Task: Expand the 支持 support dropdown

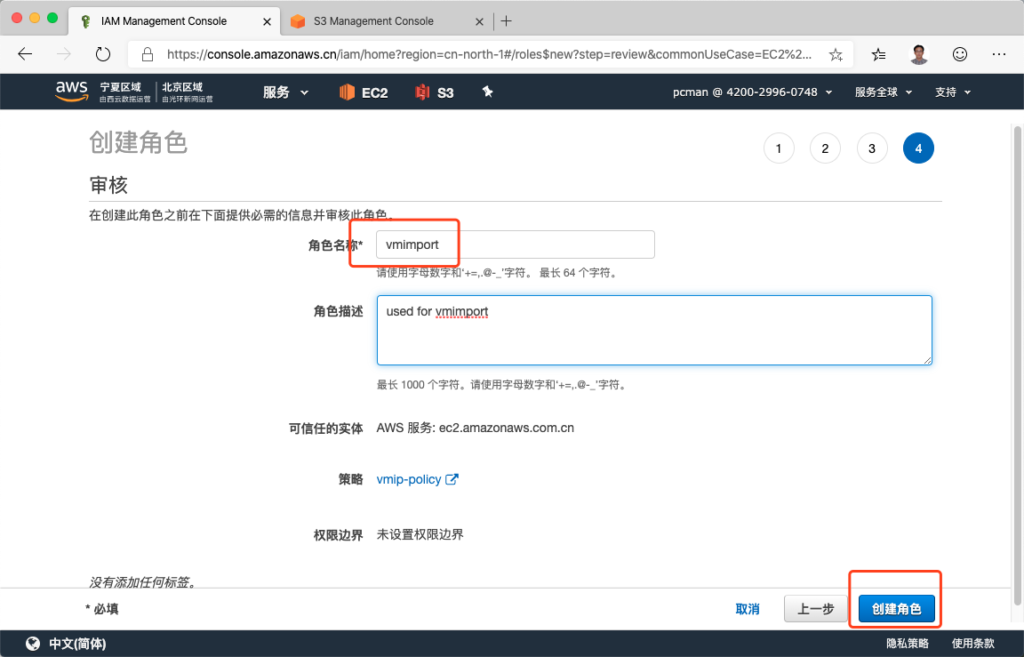Action: tap(952, 92)
